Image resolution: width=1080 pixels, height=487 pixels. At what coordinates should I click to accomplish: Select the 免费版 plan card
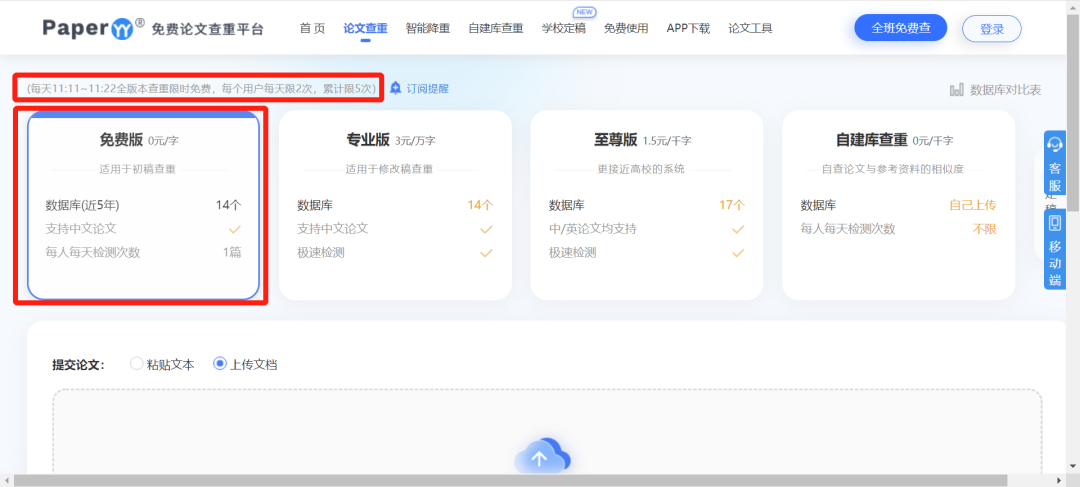[x=143, y=205]
